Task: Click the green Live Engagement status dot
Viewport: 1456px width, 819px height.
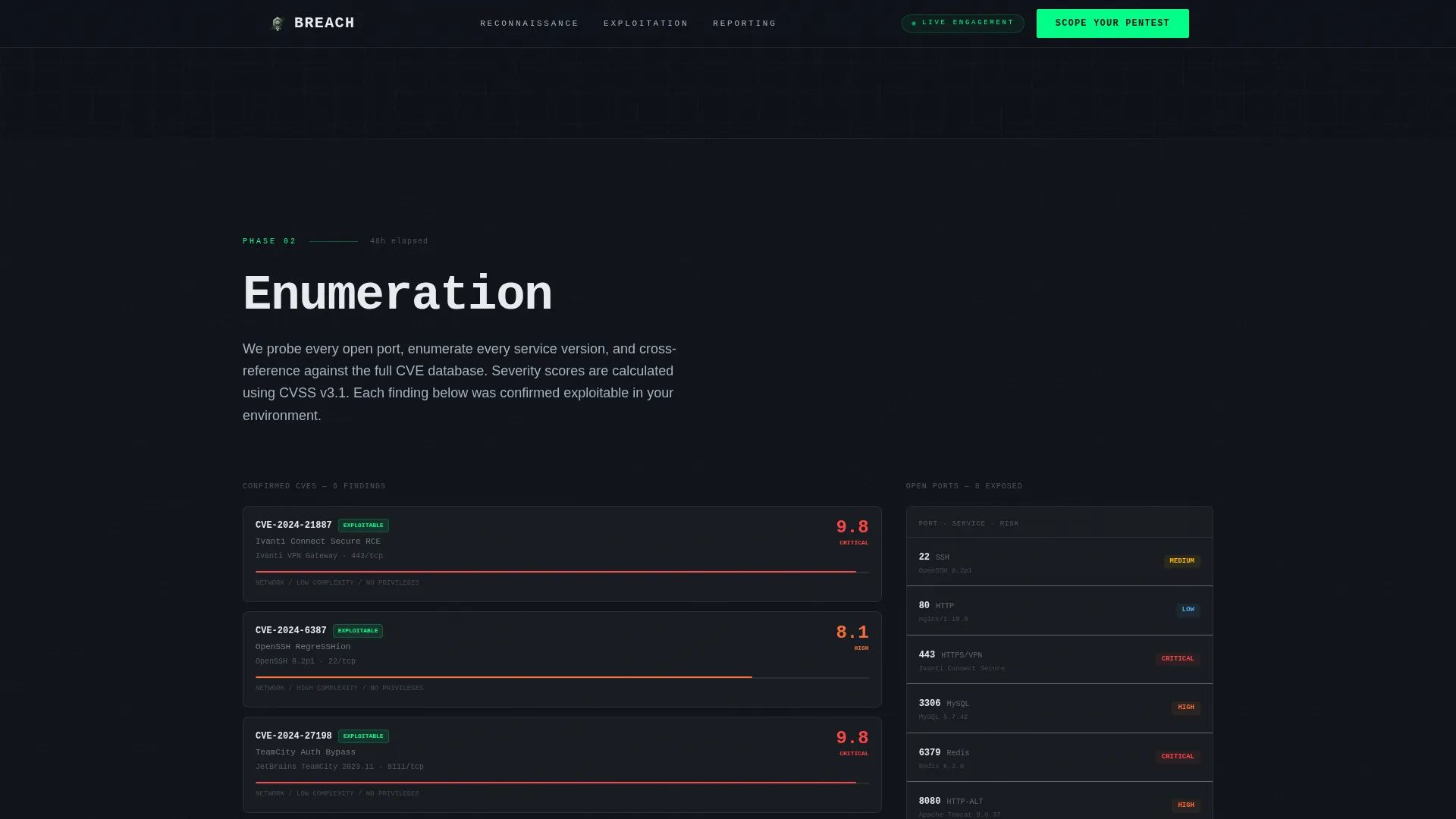Action: [x=914, y=24]
